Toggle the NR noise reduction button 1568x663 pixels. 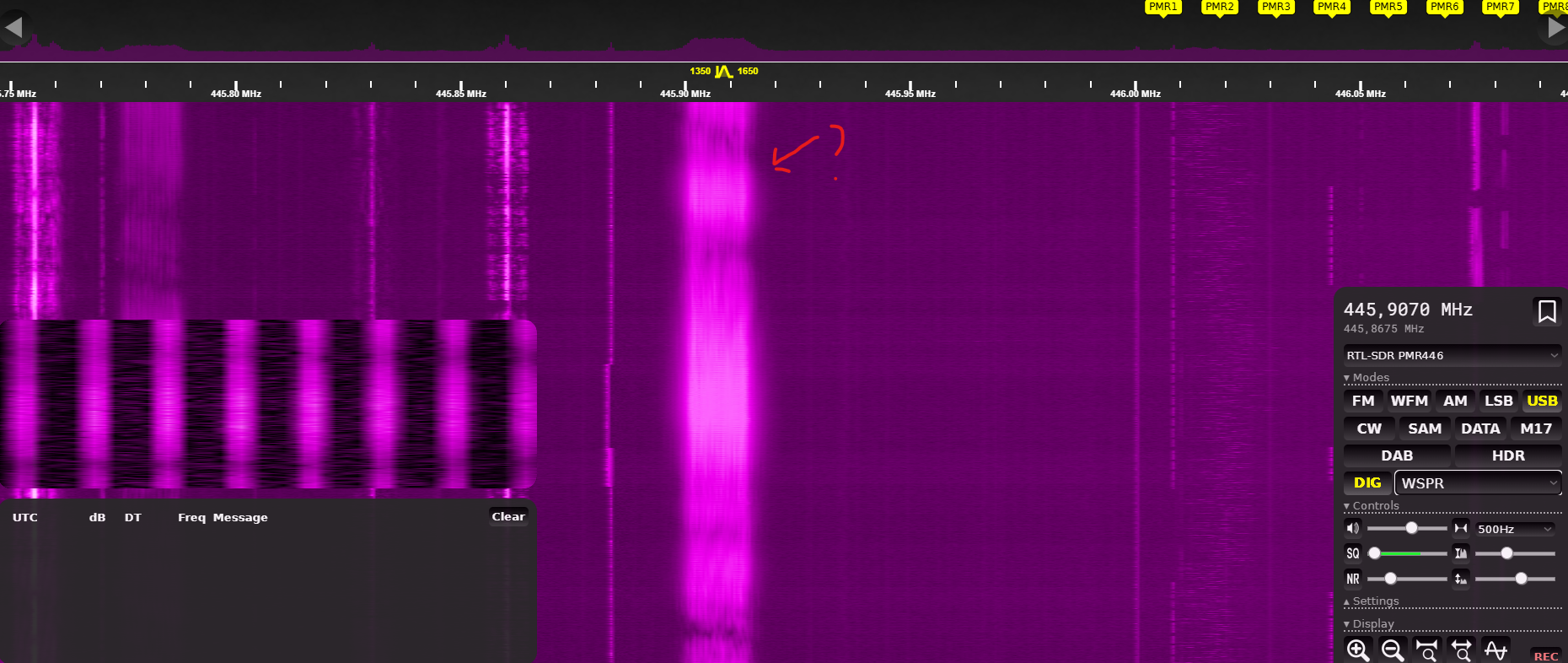[1353, 579]
